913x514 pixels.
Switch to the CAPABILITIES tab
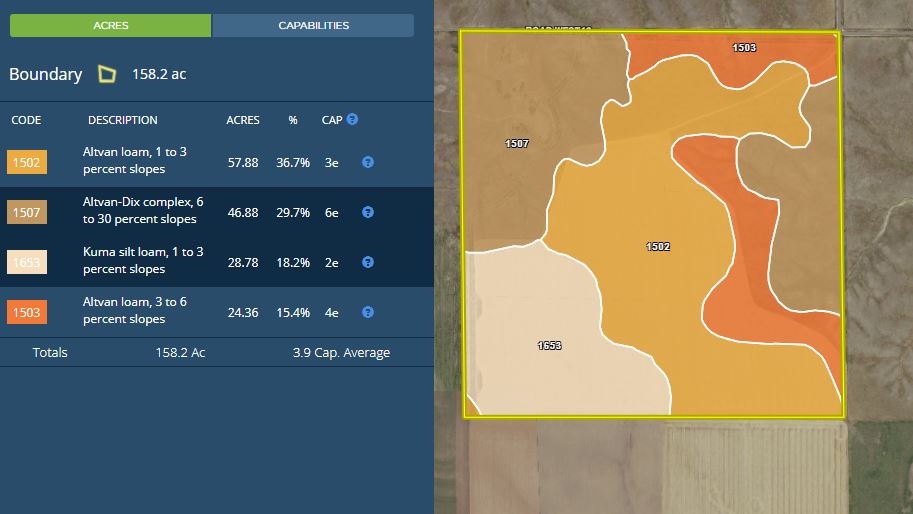point(313,25)
